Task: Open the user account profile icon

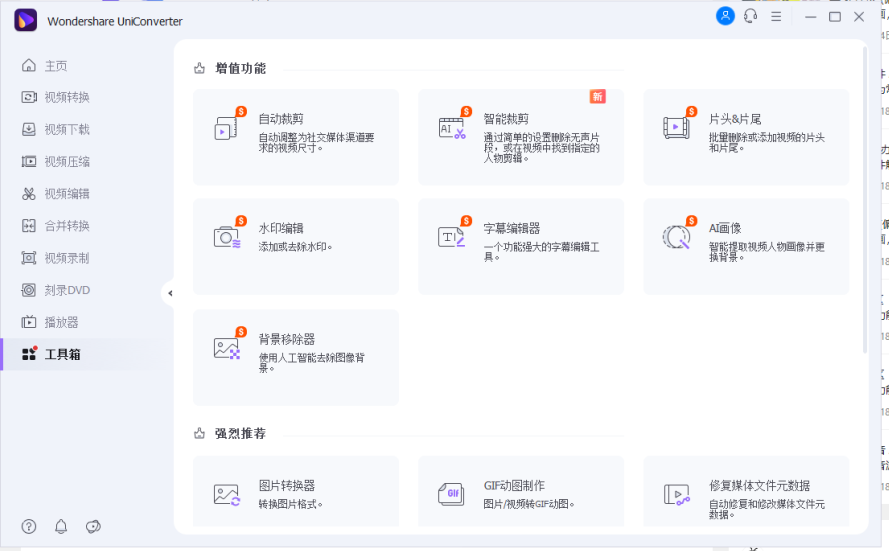Action: click(725, 16)
